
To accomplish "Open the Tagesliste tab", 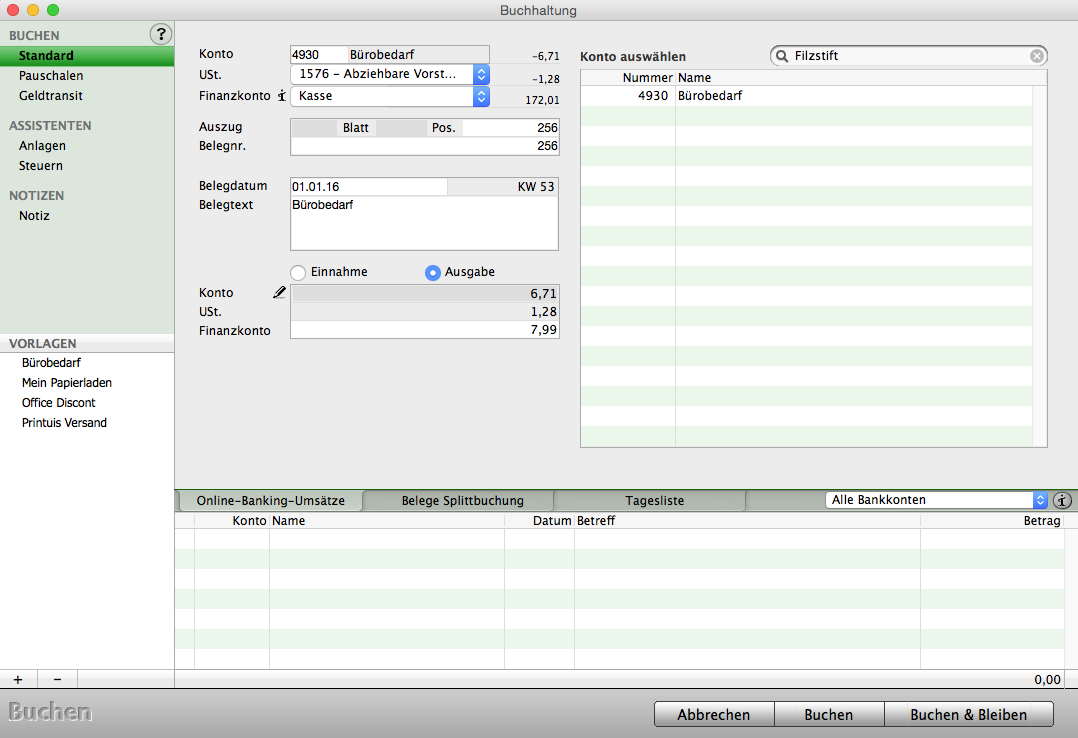I will [x=654, y=501].
